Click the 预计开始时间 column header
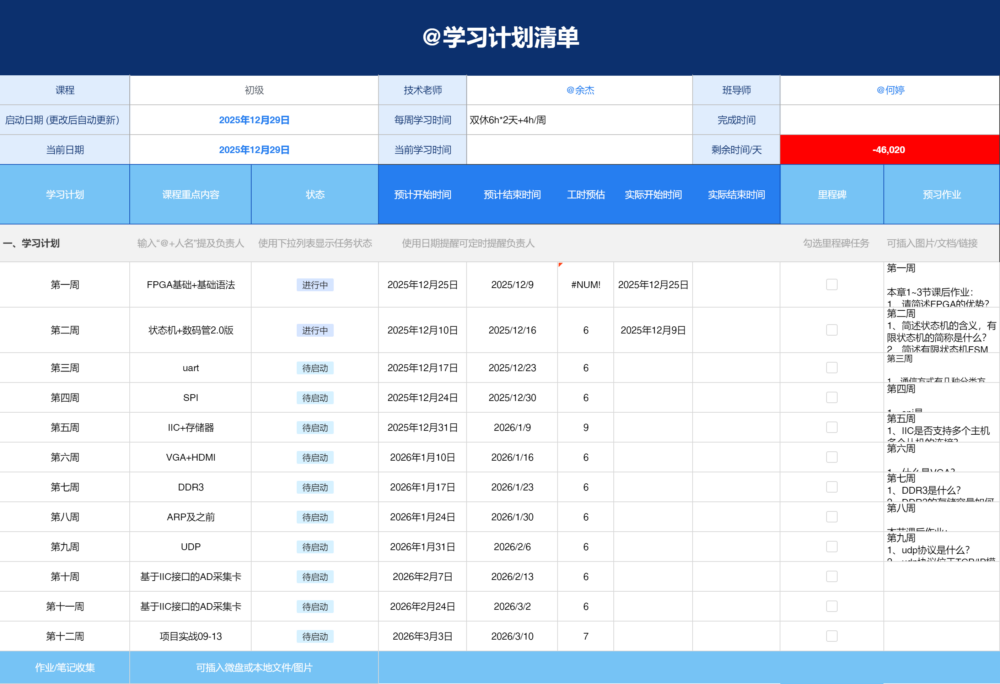Screen dimensions: 1000x684 [x=422, y=195]
